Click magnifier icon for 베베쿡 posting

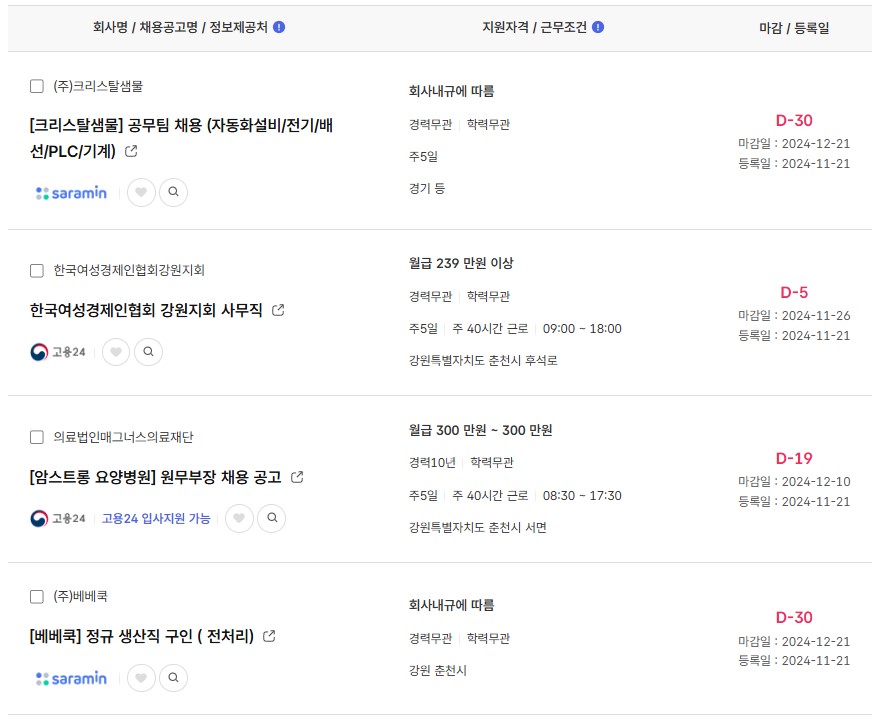tap(174, 678)
